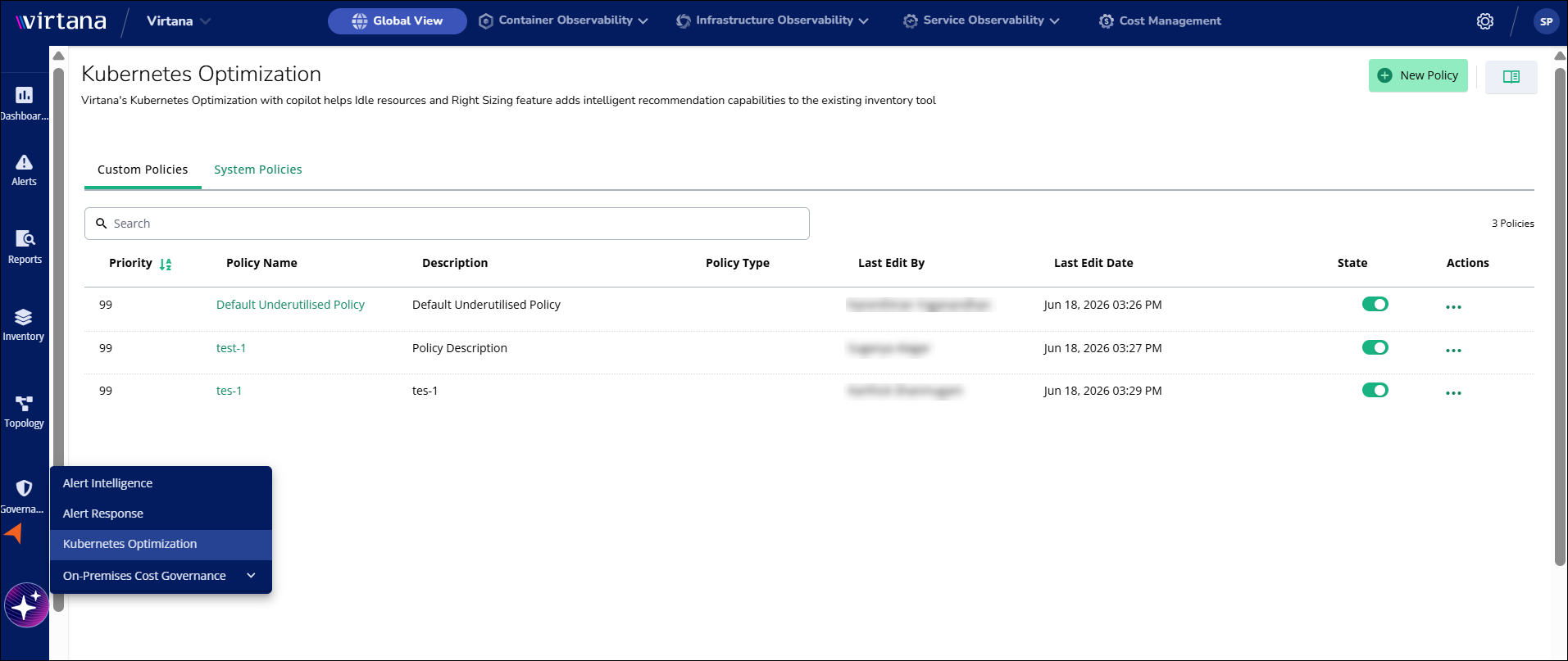
Task: Open the Alerts sidebar icon
Action: tap(25, 162)
